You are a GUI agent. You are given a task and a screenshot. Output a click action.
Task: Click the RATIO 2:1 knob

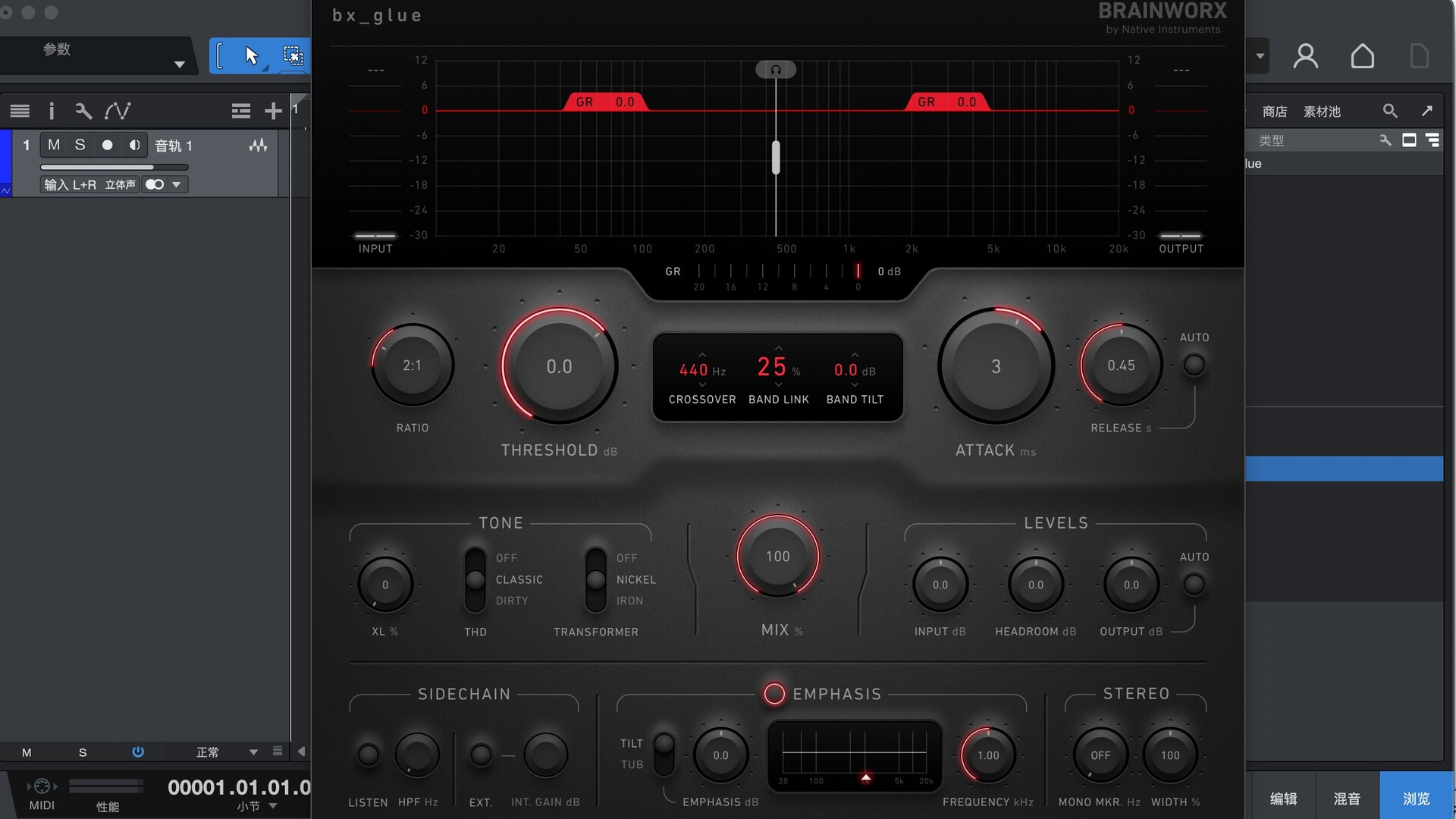point(413,366)
